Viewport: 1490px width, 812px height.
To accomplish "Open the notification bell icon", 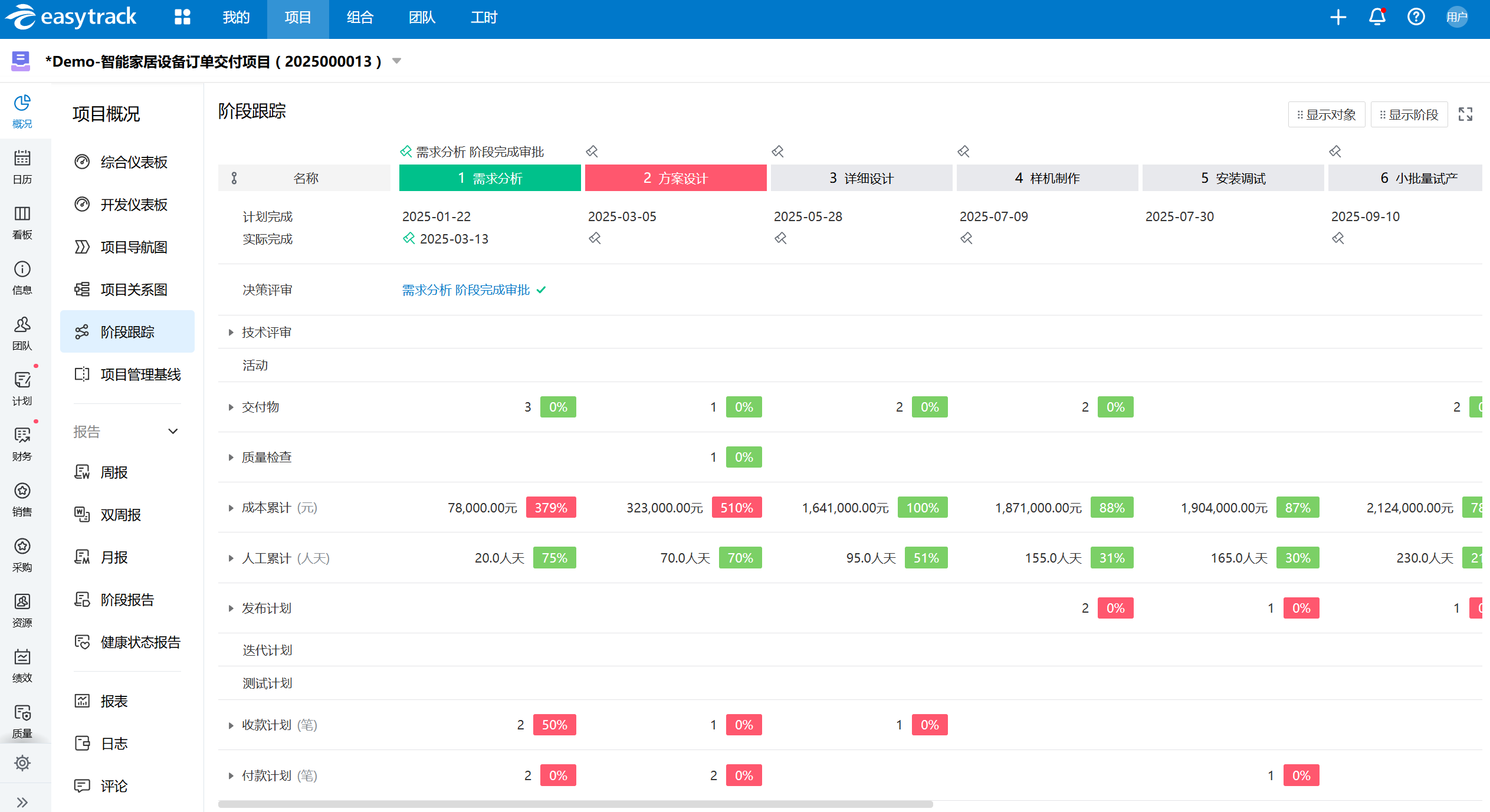I will [1377, 17].
